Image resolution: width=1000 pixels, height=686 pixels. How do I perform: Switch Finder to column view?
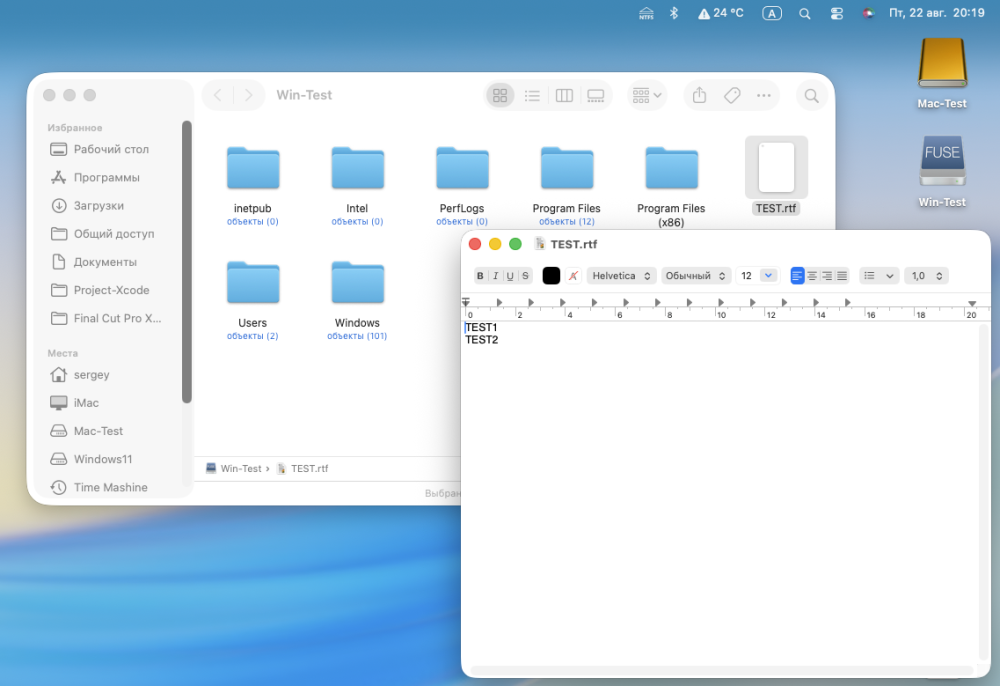564,96
